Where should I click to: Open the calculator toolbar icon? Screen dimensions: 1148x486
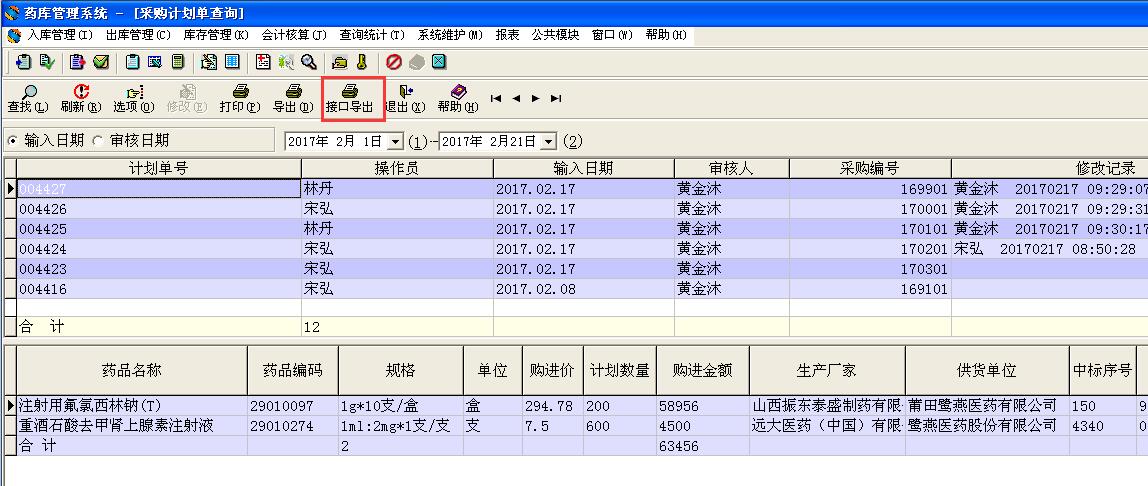point(178,62)
